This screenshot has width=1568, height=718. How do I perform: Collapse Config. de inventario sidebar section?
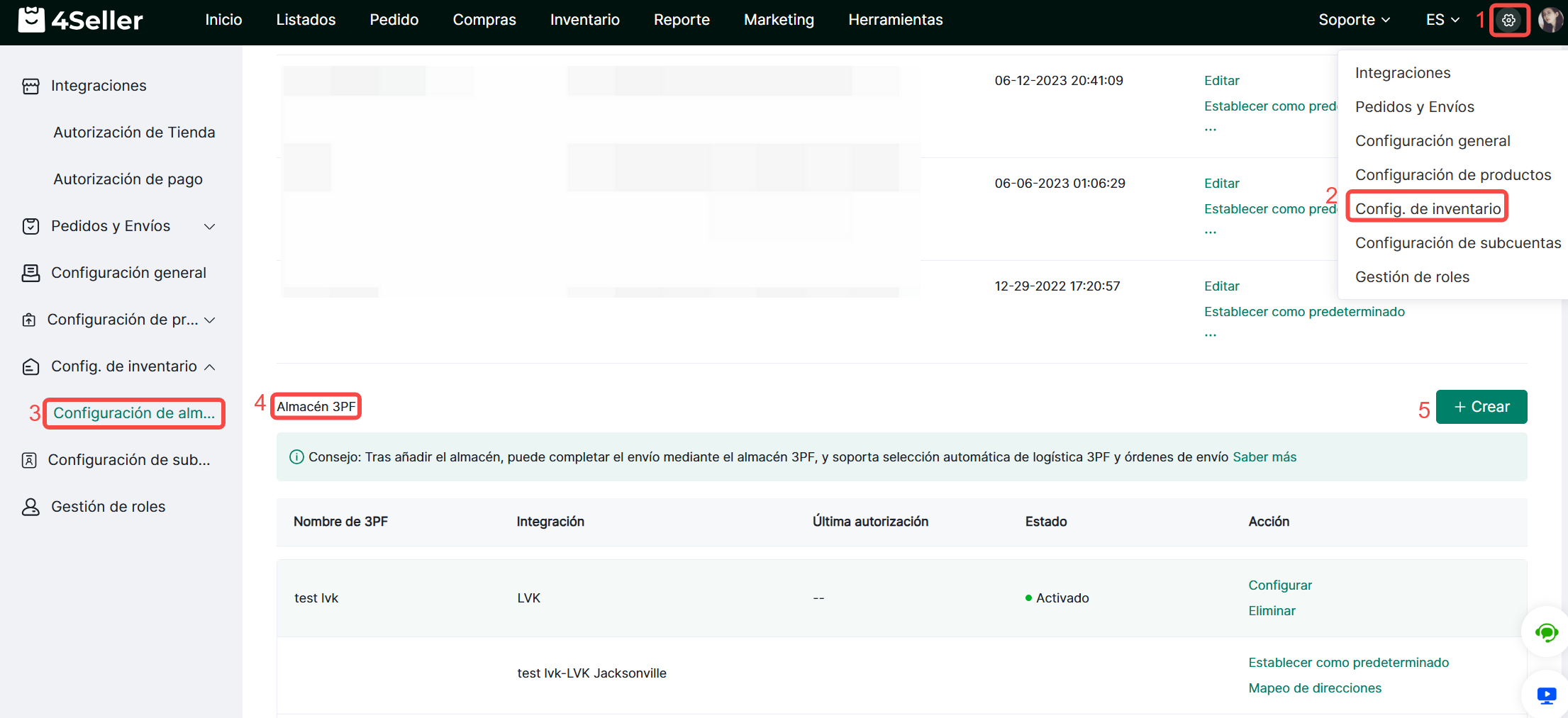click(x=209, y=366)
